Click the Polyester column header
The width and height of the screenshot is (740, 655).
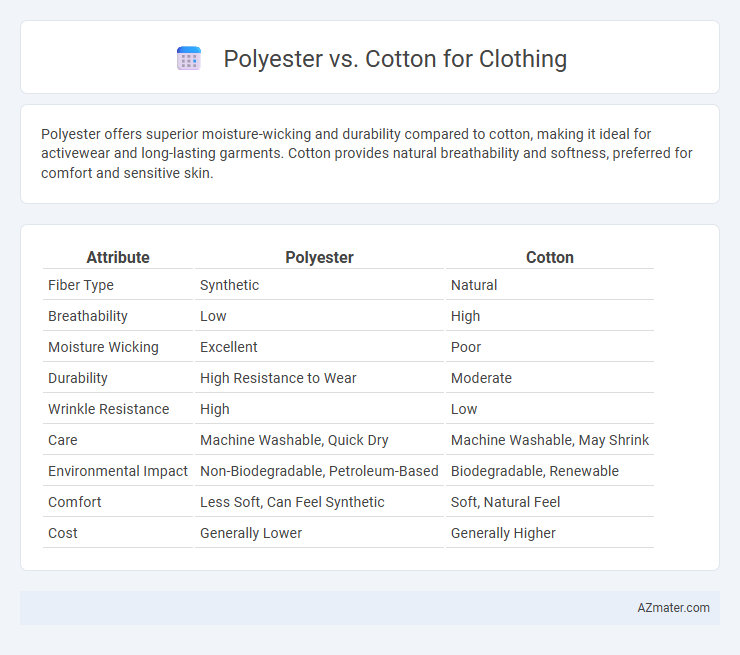pyautogui.click(x=320, y=257)
